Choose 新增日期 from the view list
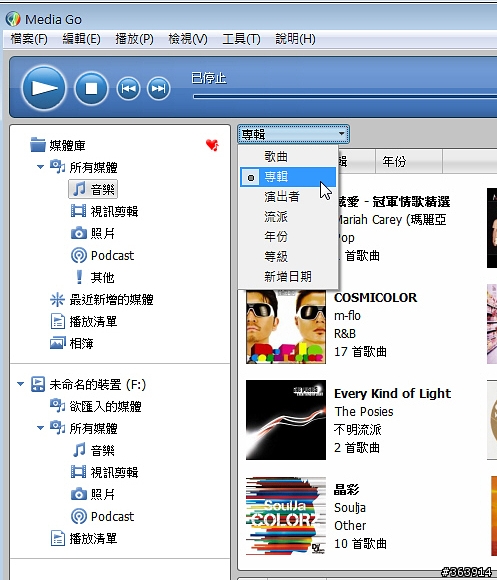The height and width of the screenshot is (580, 497). tap(288, 276)
